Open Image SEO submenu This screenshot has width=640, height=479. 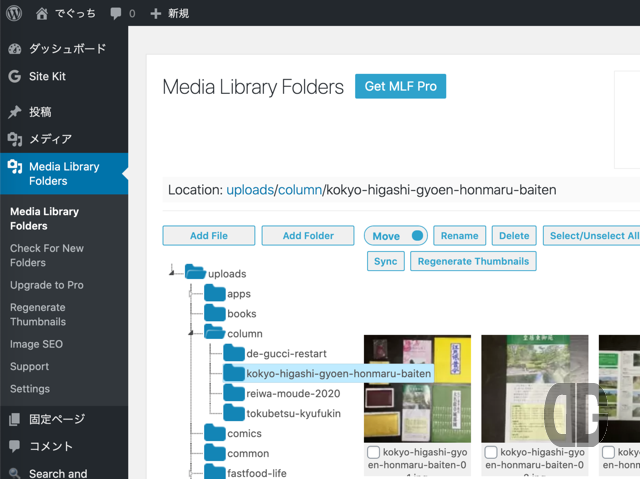tap(36, 344)
